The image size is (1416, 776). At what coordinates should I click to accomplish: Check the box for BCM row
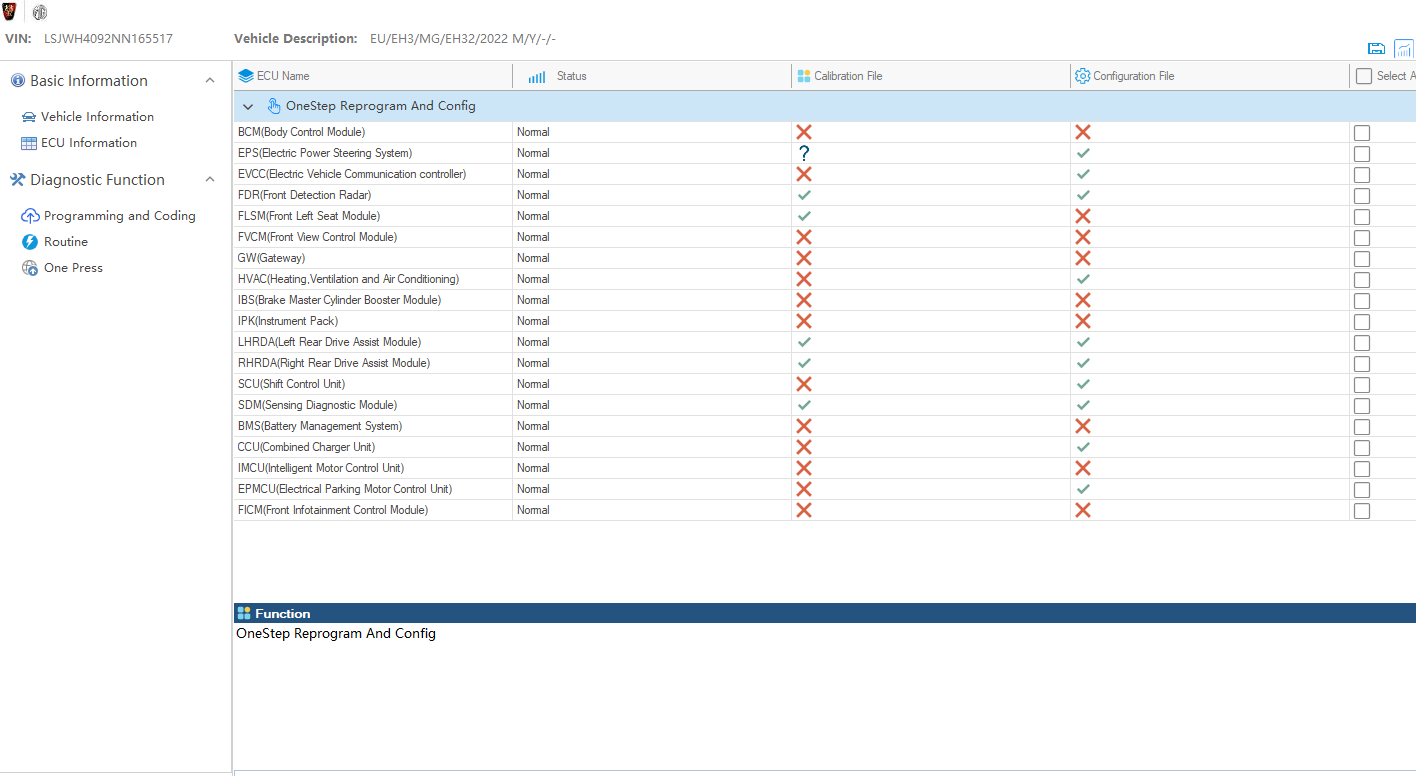click(1361, 133)
